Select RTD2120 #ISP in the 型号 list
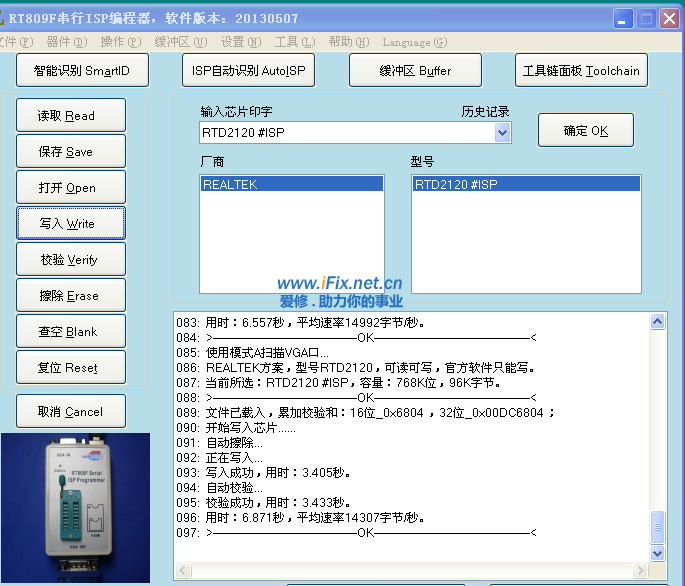This screenshot has height=586, width=685. pyautogui.click(x=526, y=185)
